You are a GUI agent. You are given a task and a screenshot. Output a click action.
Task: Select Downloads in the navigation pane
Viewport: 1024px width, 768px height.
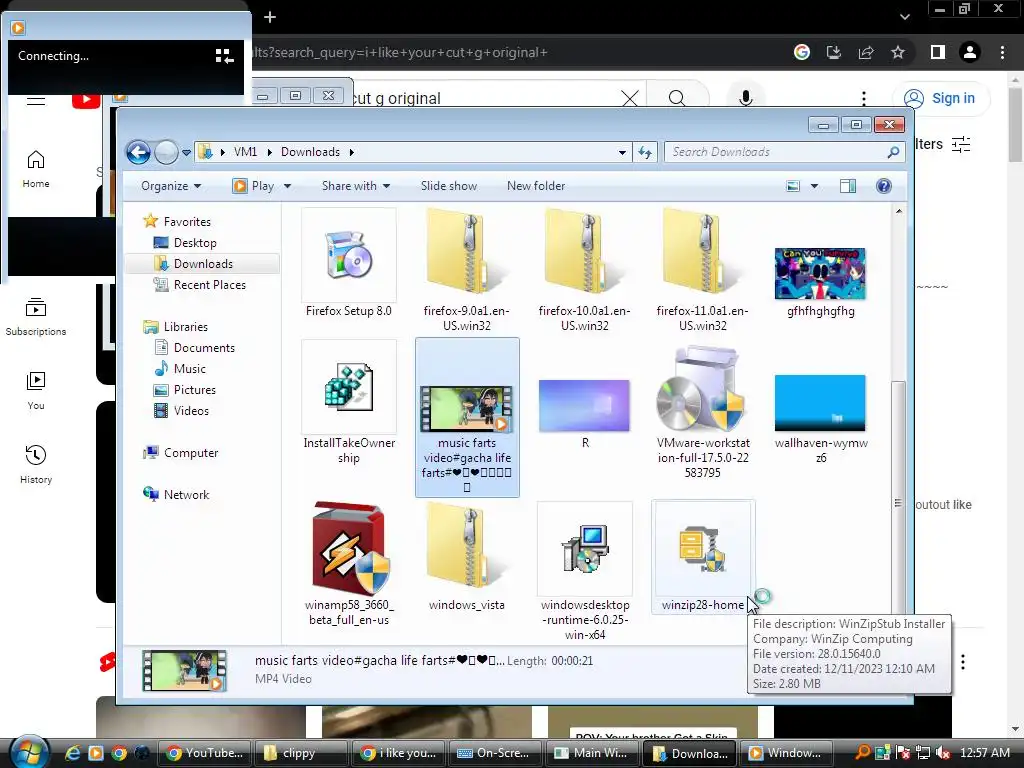(202, 264)
